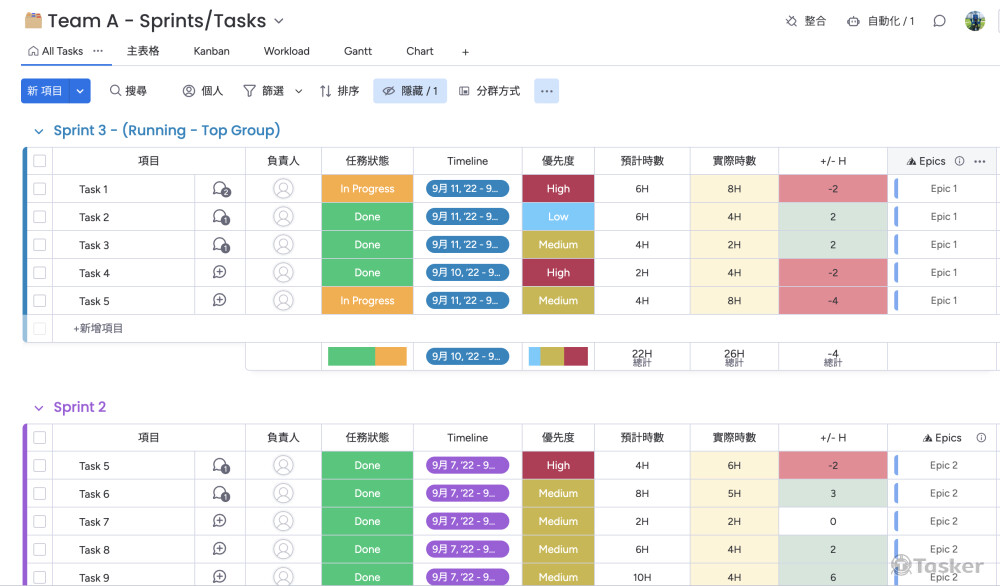Add an update to Task 4

click(220, 273)
